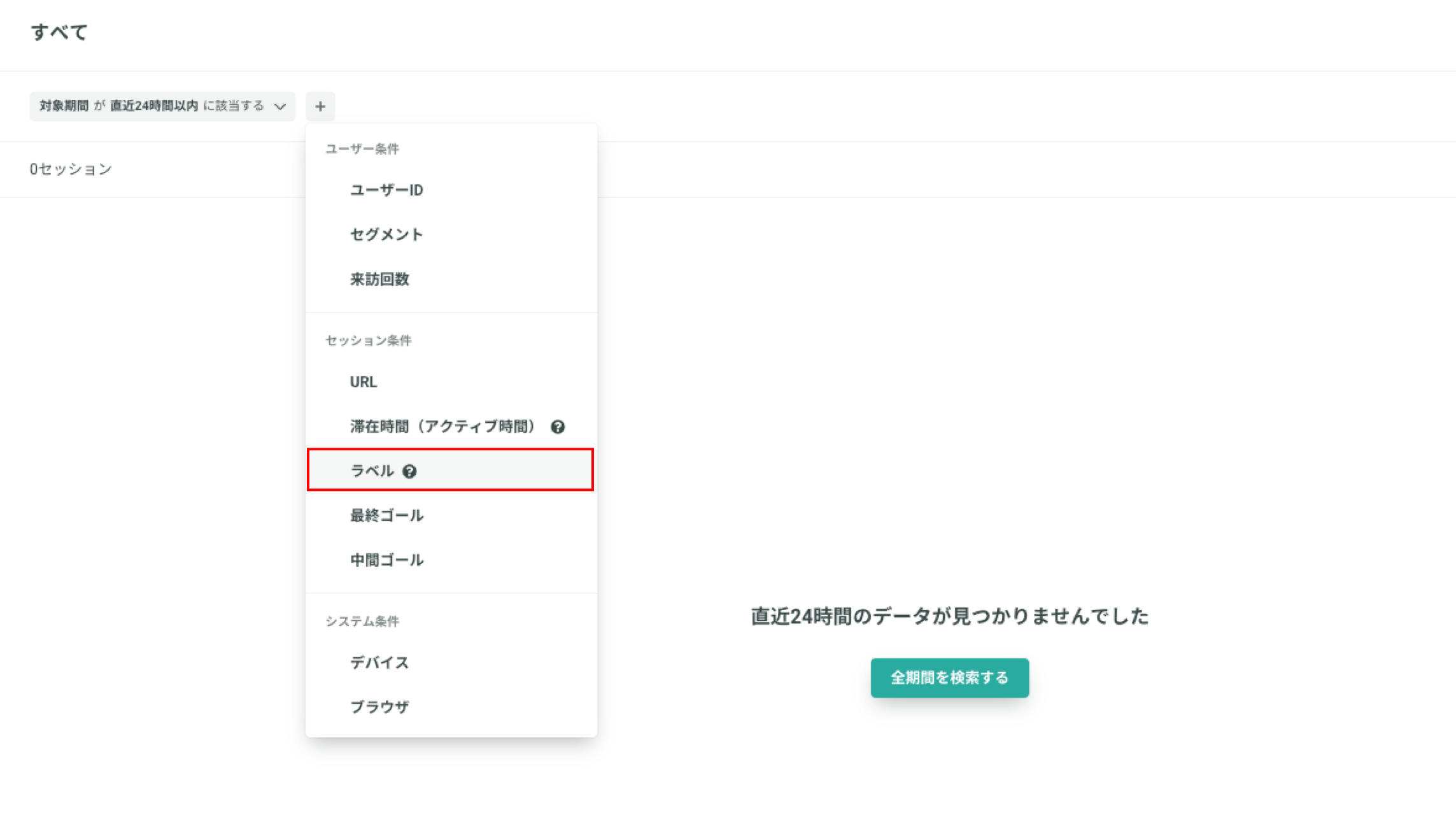Click the plus icon to add a filter condition
The height and width of the screenshot is (824, 1456).
coord(320,106)
